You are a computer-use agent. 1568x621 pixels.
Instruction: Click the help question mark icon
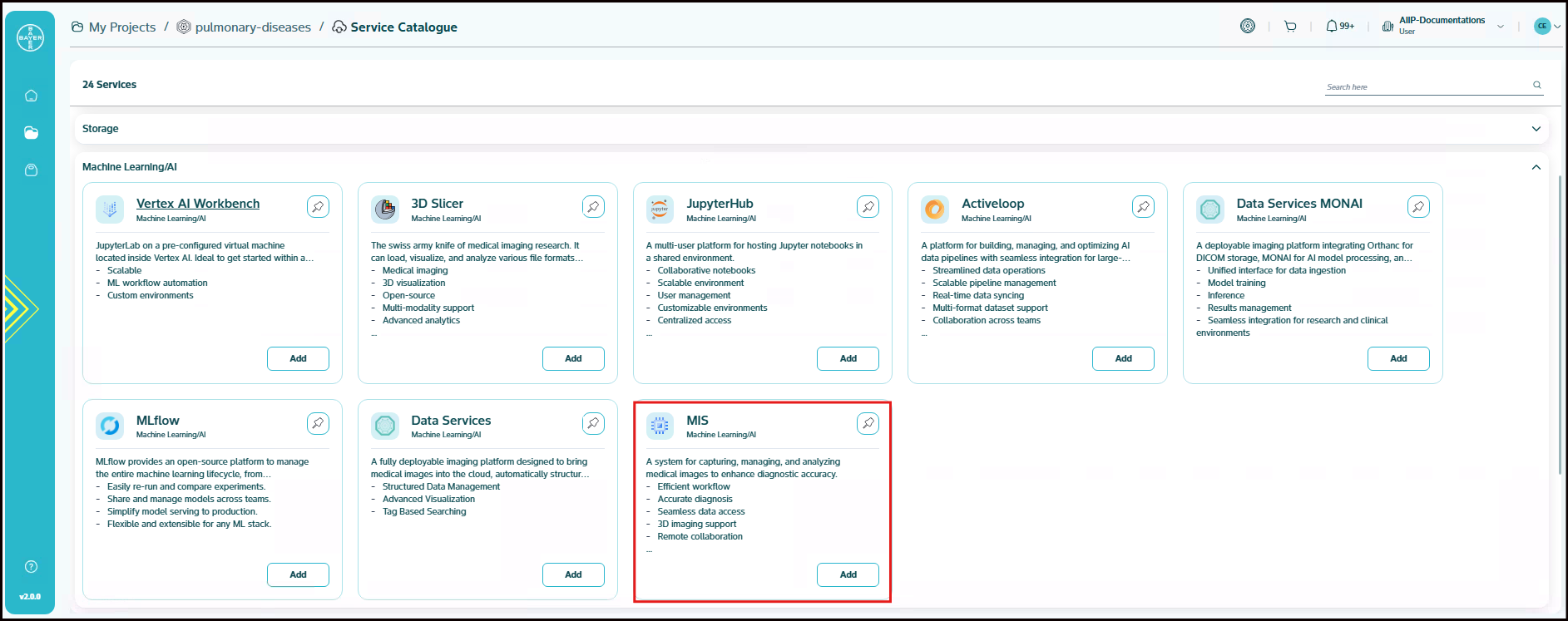click(31, 567)
